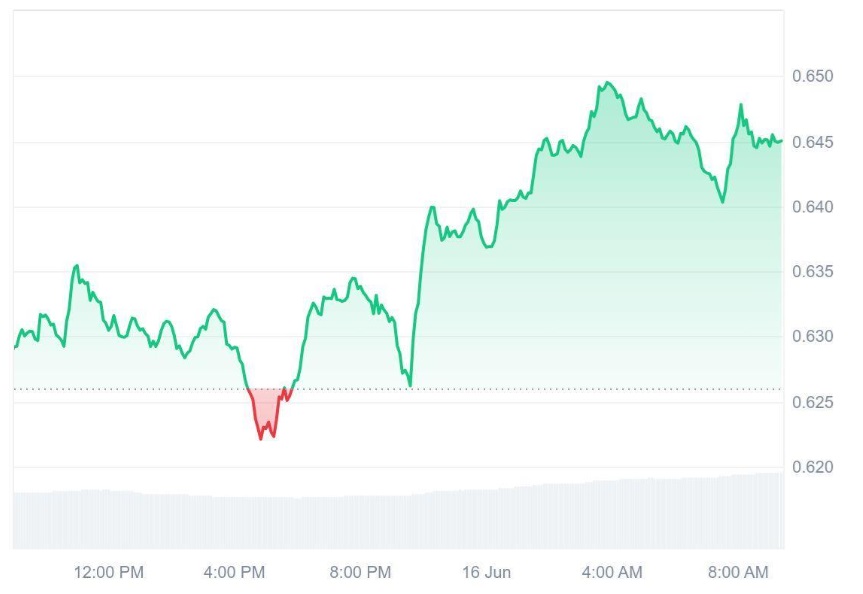Click the 12:00 PM time axis label
This screenshot has height=594, width=863.
click(x=109, y=572)
